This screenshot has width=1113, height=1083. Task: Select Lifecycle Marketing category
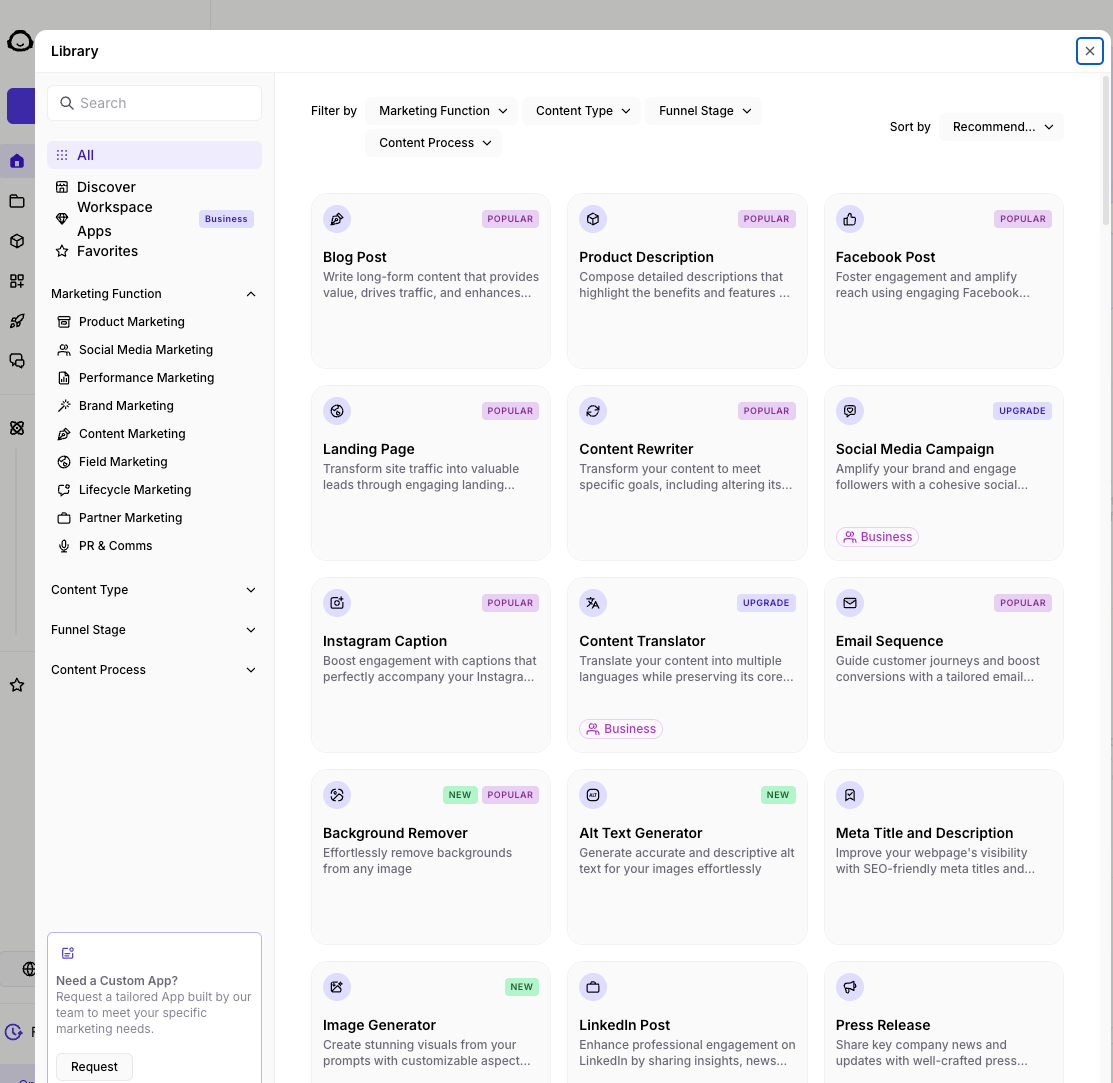click(154, 490)
